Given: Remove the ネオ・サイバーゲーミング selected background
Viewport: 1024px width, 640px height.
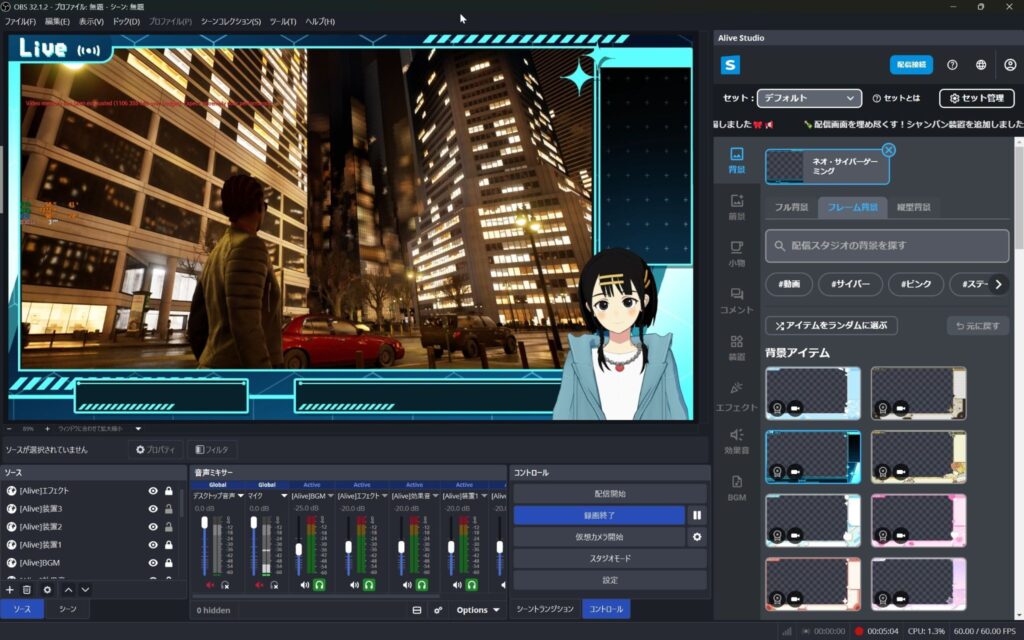Looking at the screenshot, I should pyautogui.click(x=888, y=150).
